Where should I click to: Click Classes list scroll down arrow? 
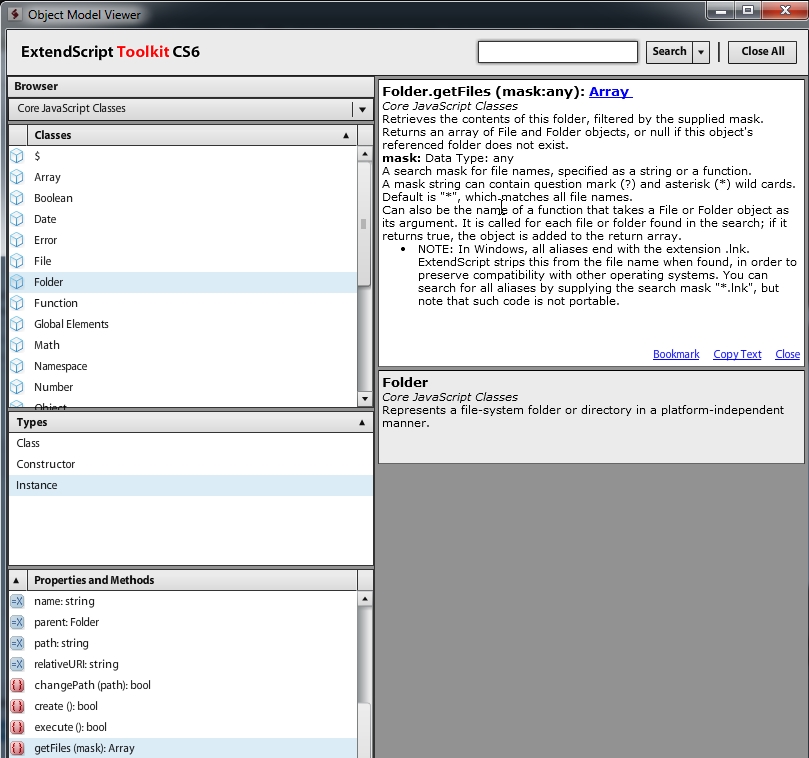(x=365, y=398)
